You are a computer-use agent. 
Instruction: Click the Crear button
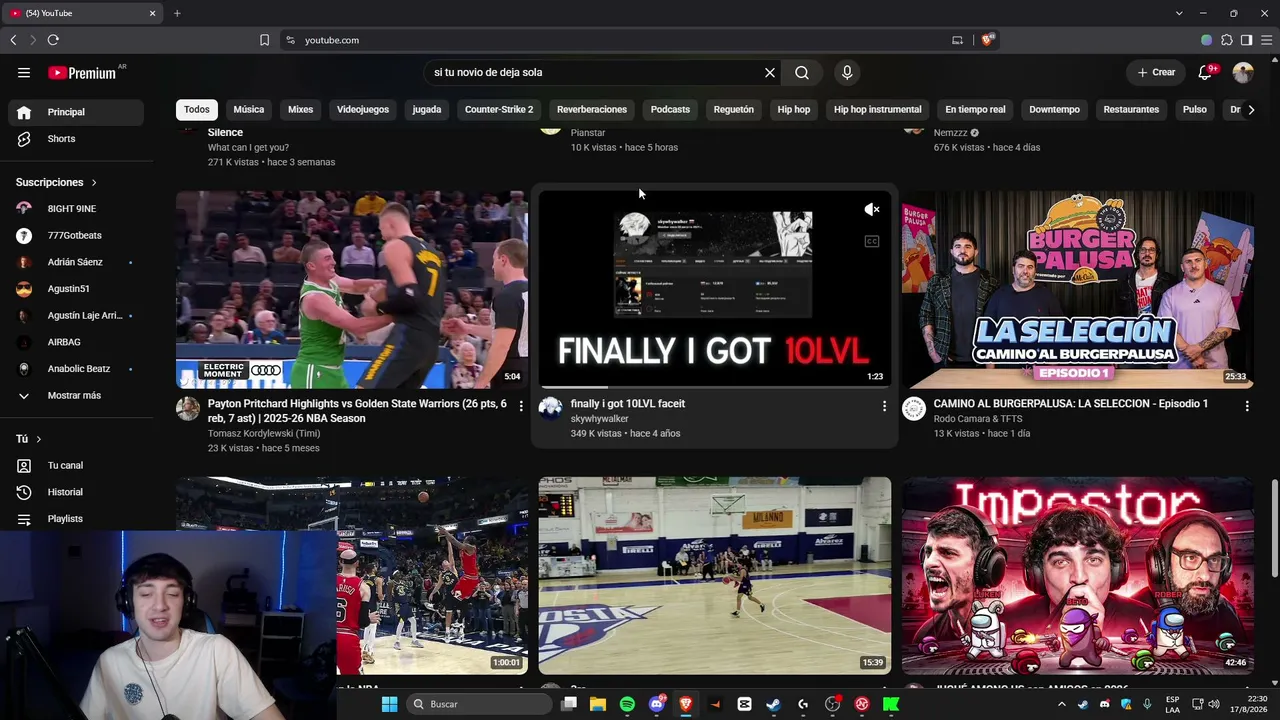point(1156,72)
